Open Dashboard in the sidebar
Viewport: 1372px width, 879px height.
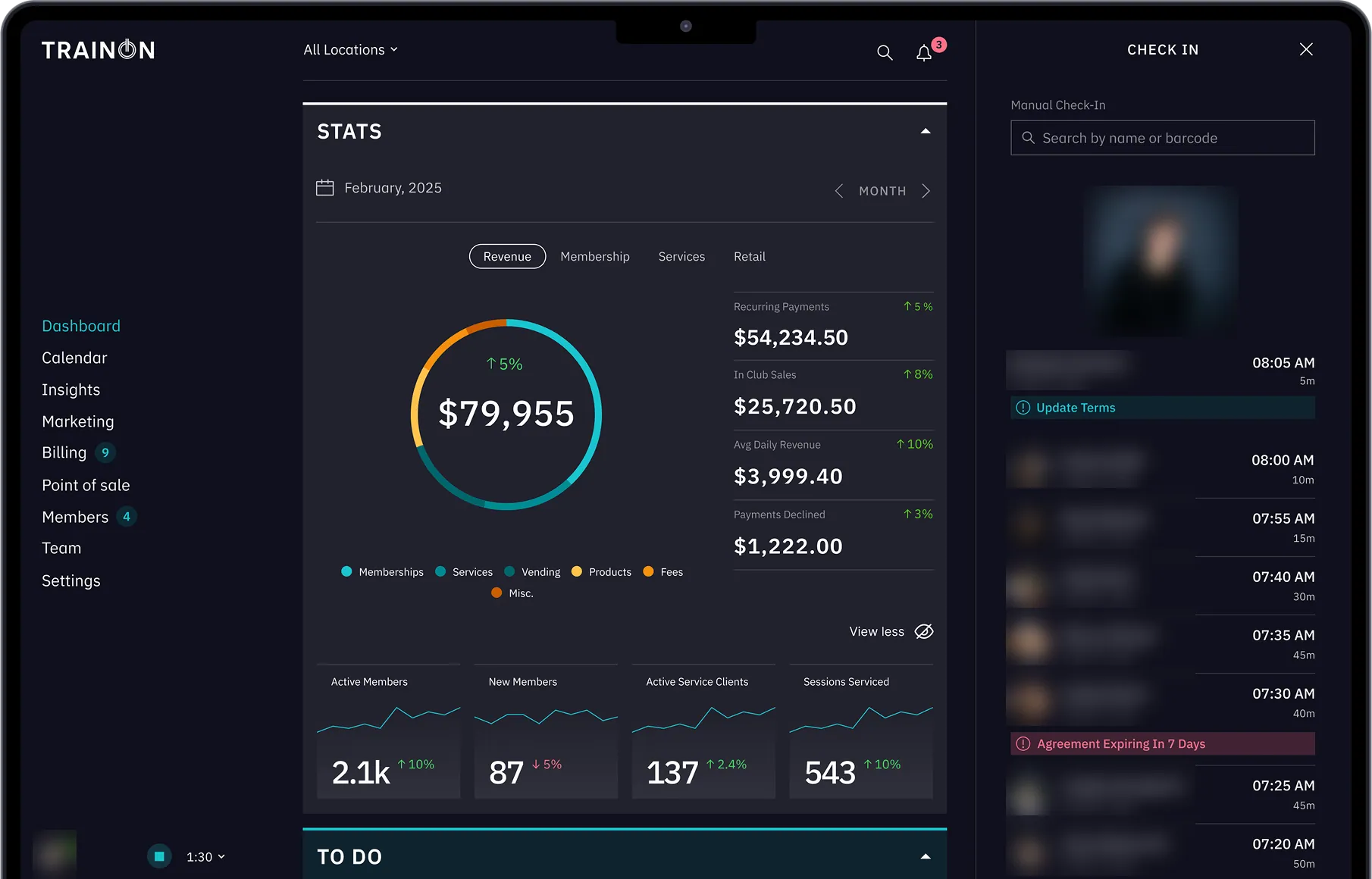[x=81, y=326]
